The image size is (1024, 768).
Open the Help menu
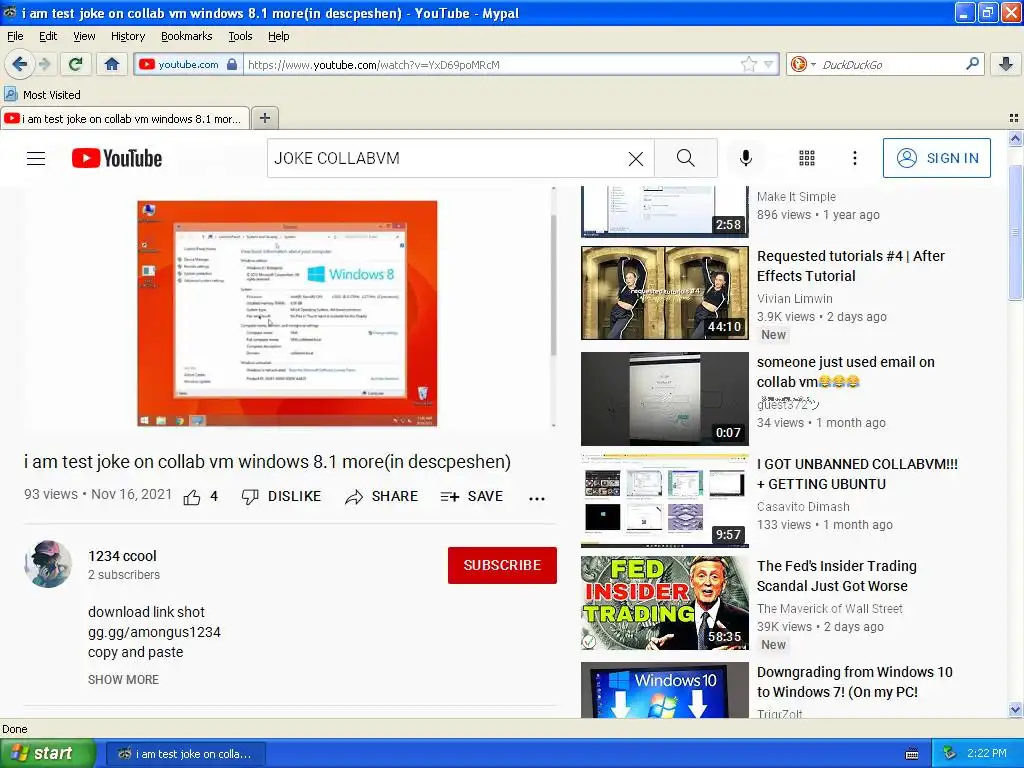tap(279, 36)
